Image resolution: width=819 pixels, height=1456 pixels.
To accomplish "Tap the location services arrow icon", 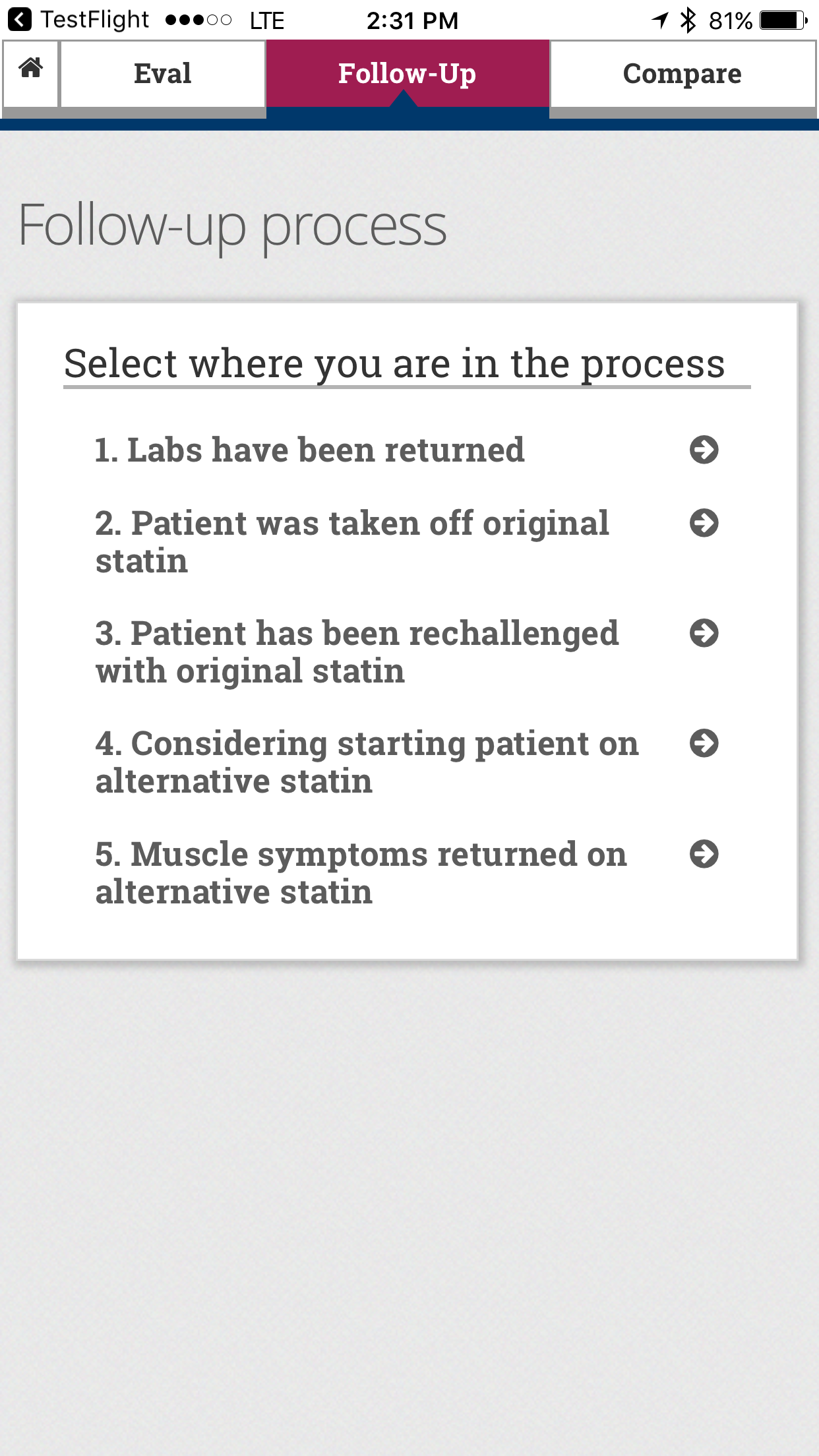I will pos(660,20).
